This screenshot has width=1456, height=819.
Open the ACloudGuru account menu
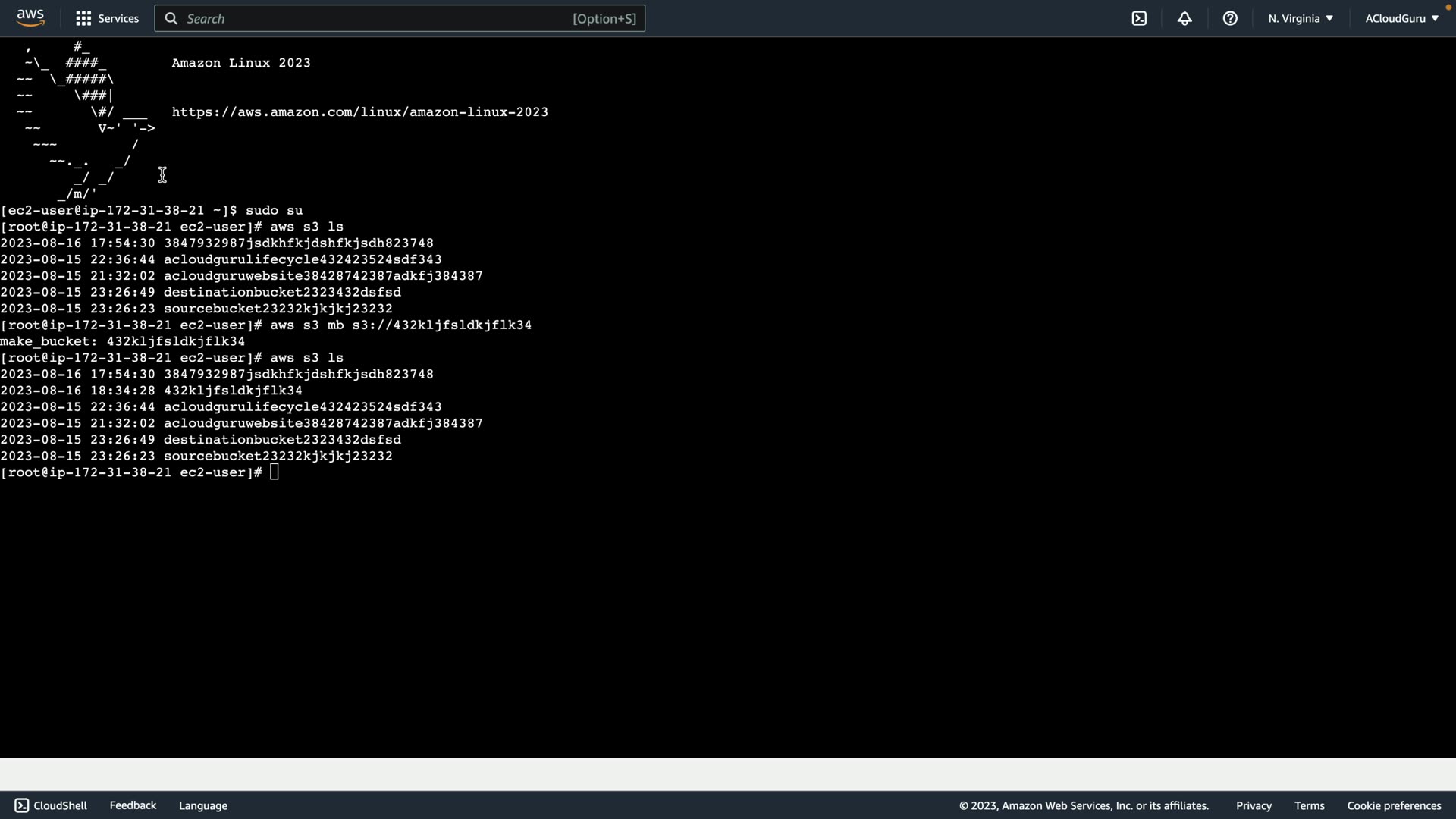point(1401,18)
